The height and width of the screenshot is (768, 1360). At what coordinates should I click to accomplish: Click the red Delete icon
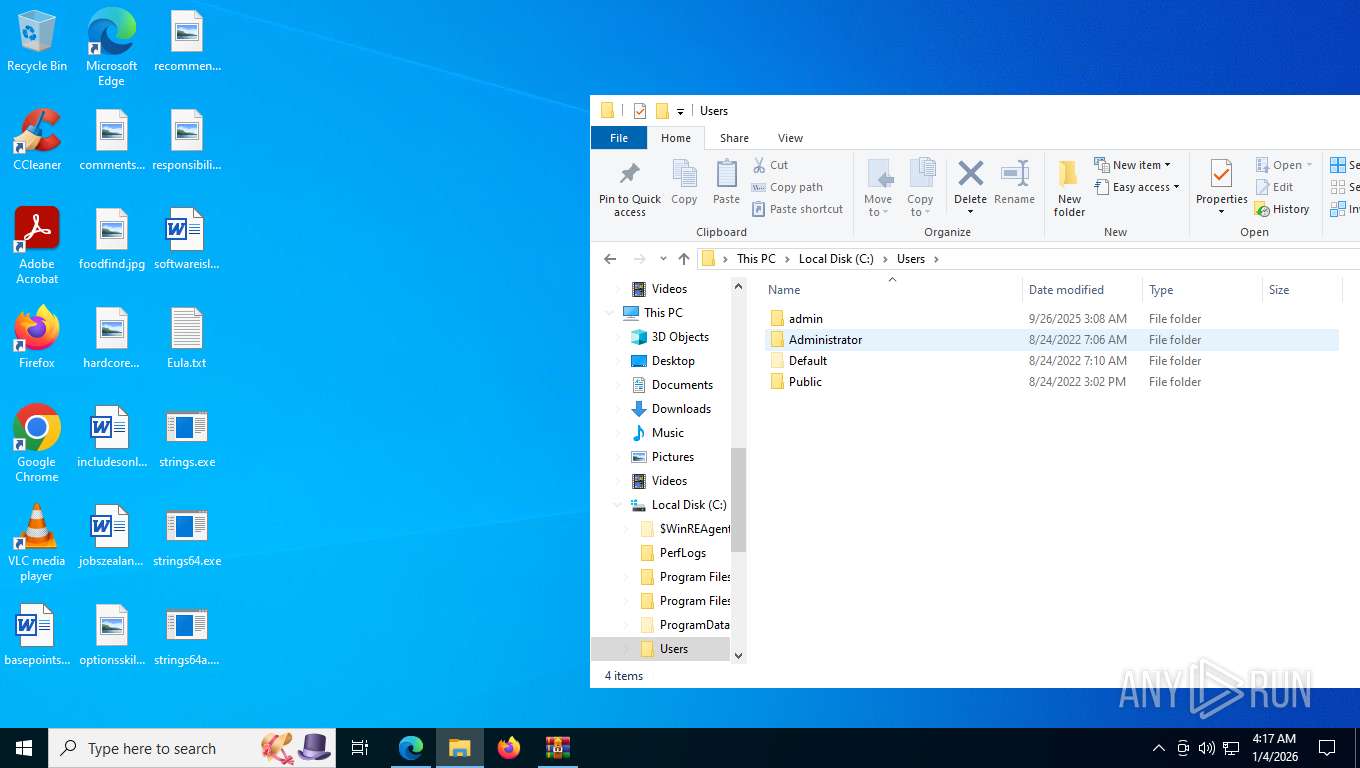pyautogui.click(x=970, y=173)
